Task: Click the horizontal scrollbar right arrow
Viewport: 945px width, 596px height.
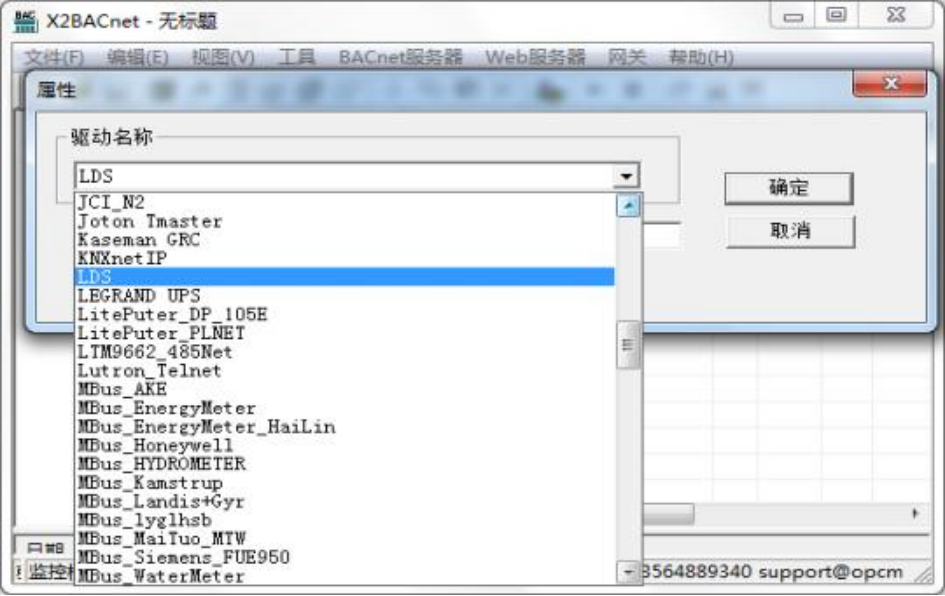Action: tap(915, 513)
